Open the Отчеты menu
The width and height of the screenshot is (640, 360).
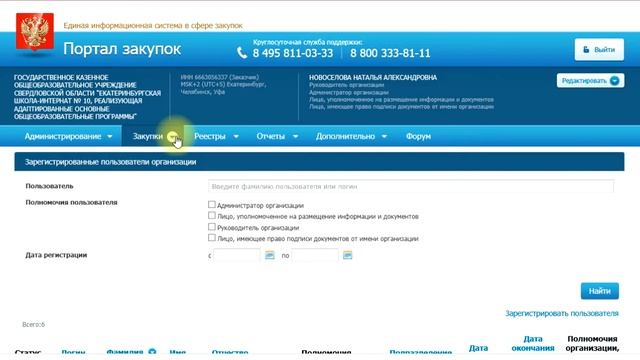tap(271, 136)
